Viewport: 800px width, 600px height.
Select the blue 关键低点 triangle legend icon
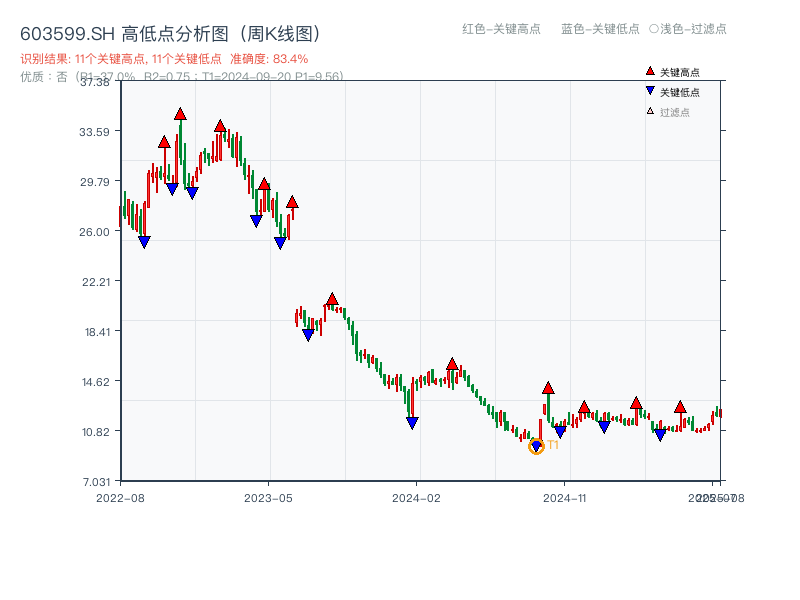click(650, 90)
